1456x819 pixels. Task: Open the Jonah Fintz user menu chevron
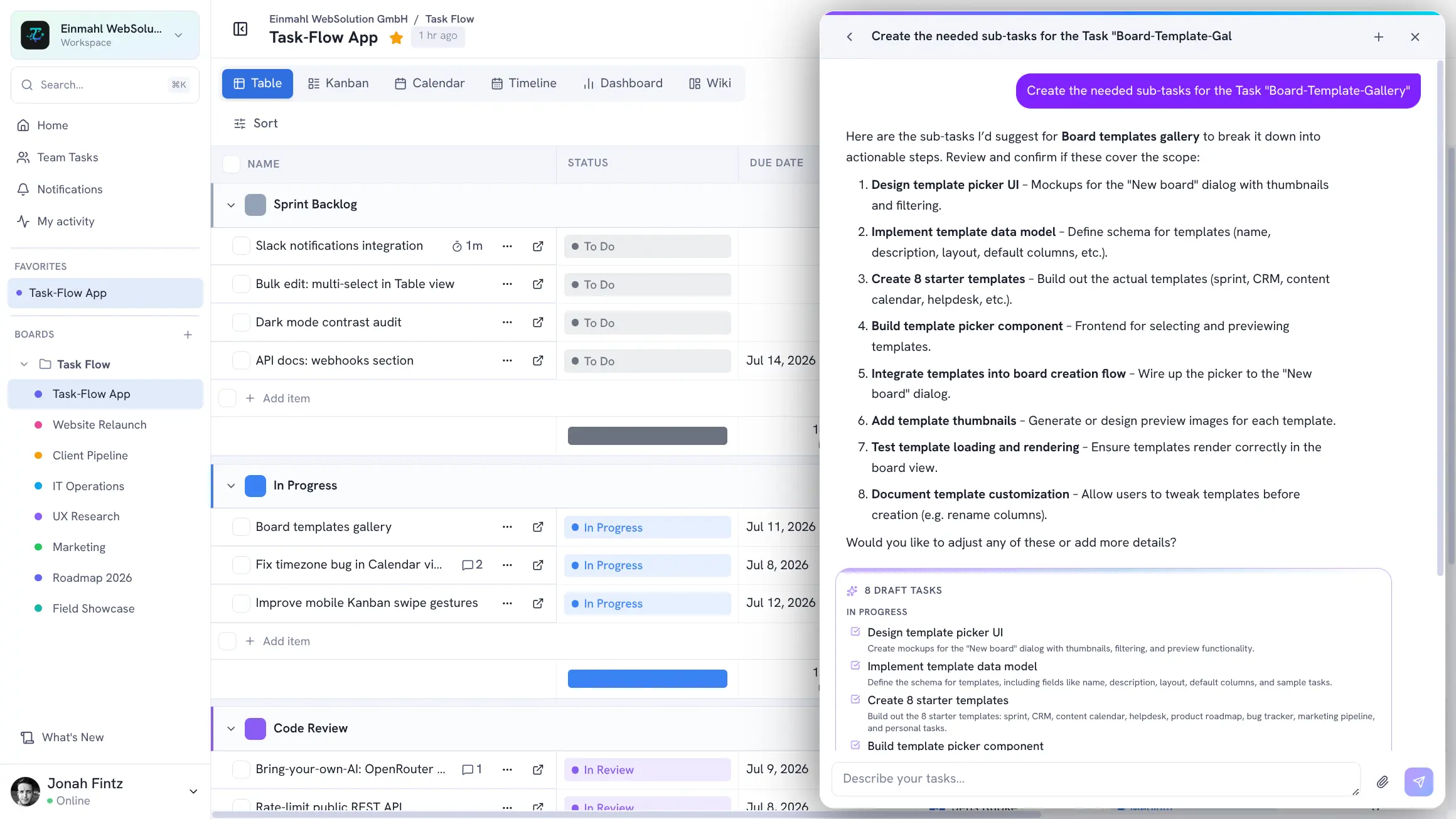[x=193, y=791]
